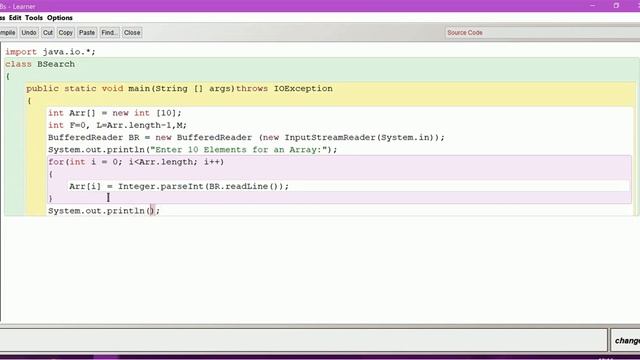Click the 'public static void main' line

point(180,89)
